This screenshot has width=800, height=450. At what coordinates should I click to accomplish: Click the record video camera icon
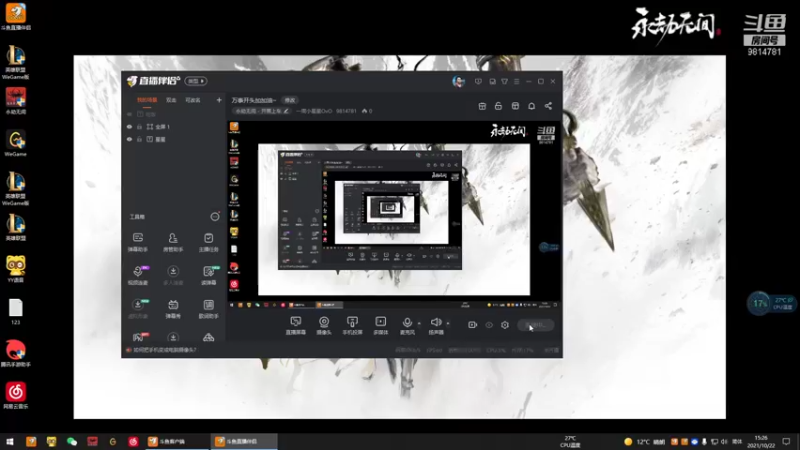coord(472,325)
